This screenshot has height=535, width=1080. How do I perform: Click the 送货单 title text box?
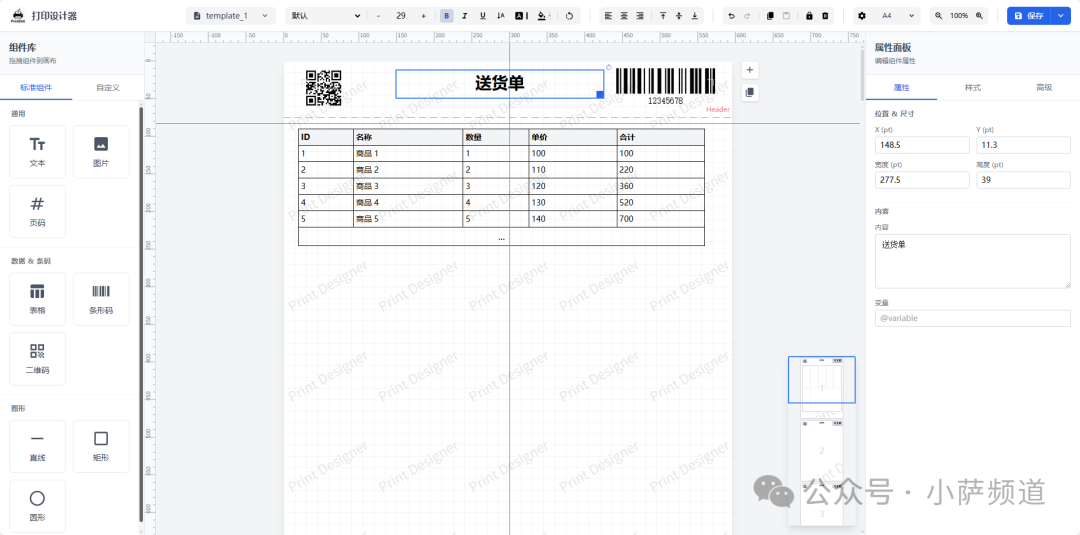[x=499, y=84]
